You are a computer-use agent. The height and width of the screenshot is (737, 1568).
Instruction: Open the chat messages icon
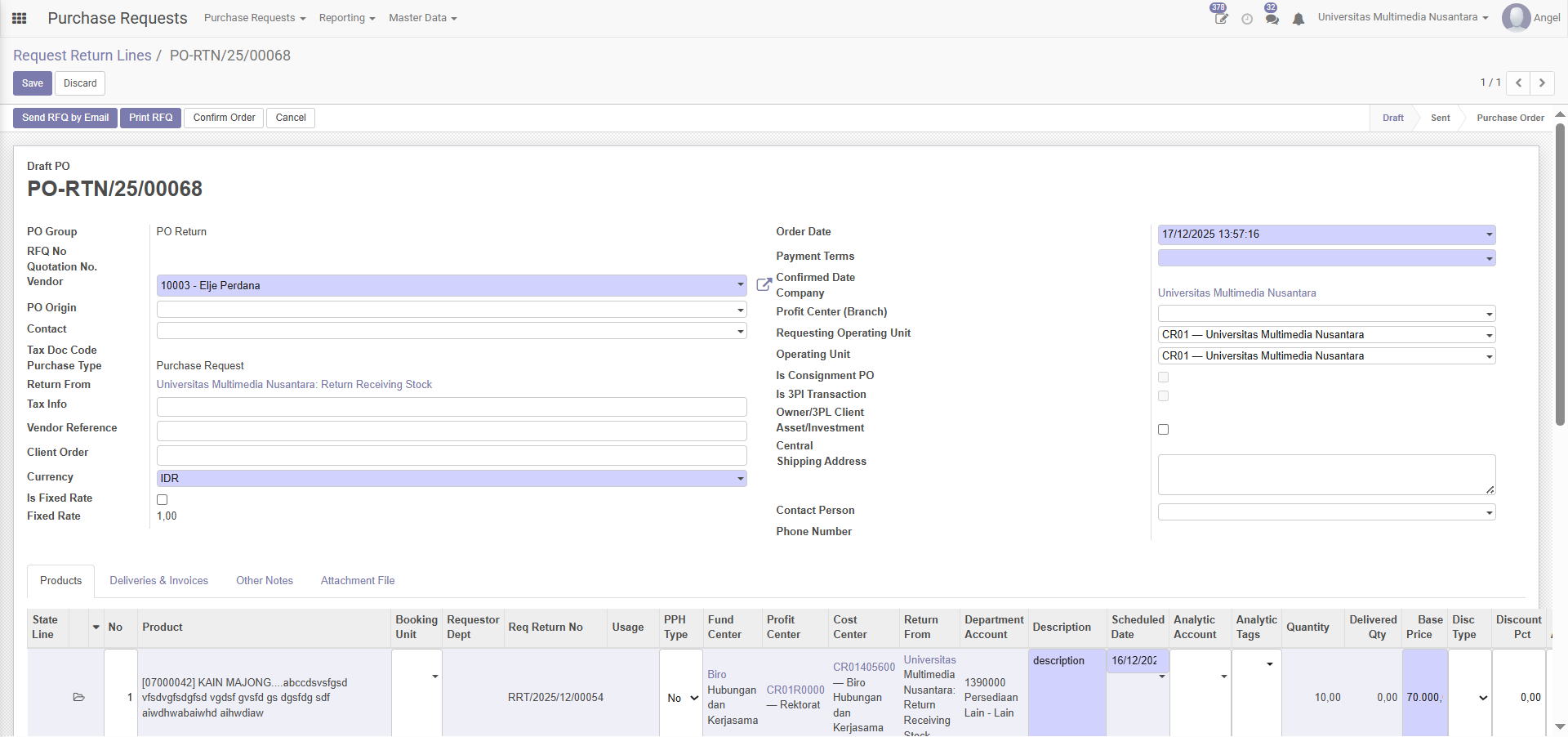point(1272,19)
